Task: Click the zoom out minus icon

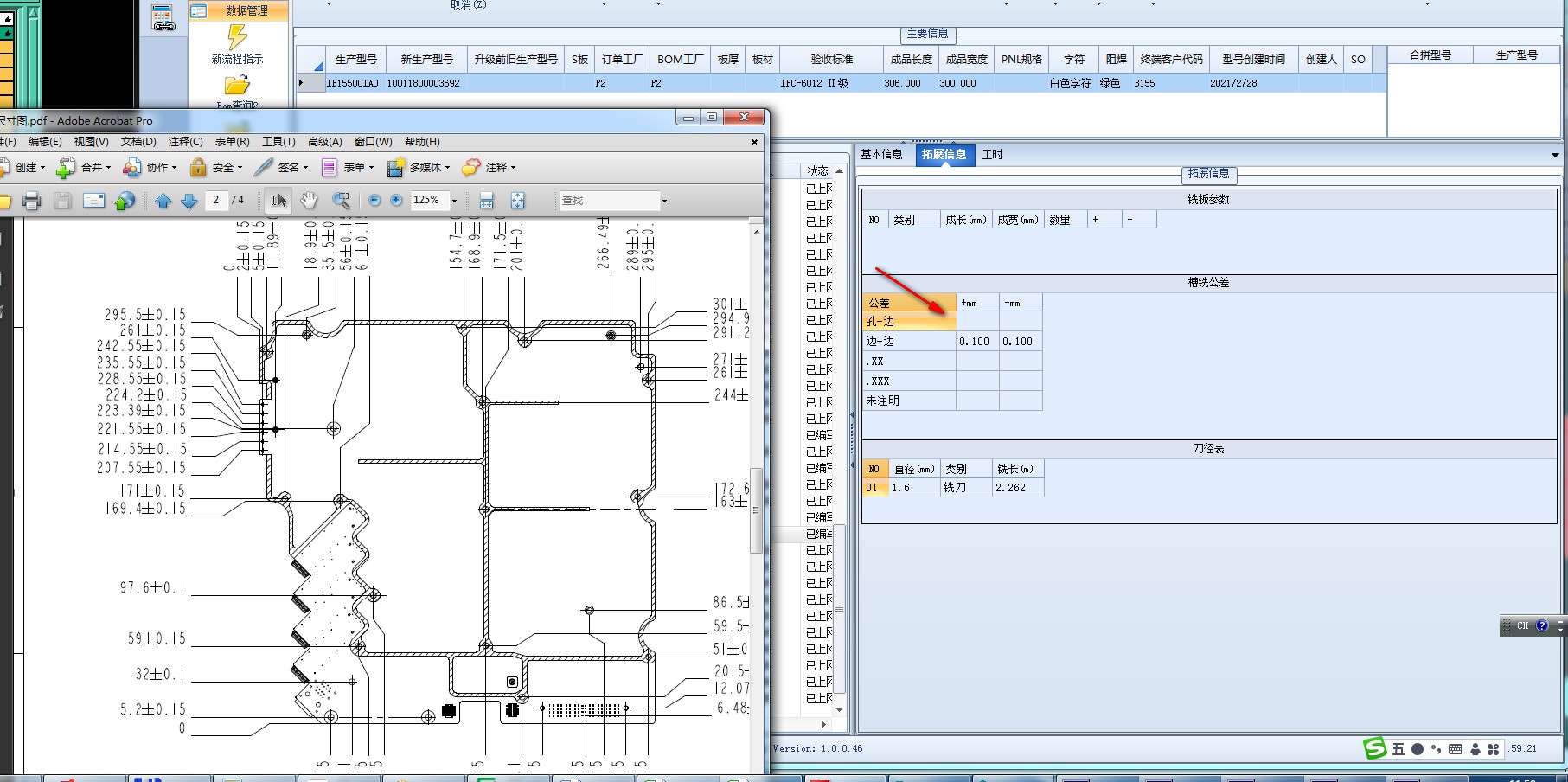Action: pyautogui.click(x=374, y=200)
